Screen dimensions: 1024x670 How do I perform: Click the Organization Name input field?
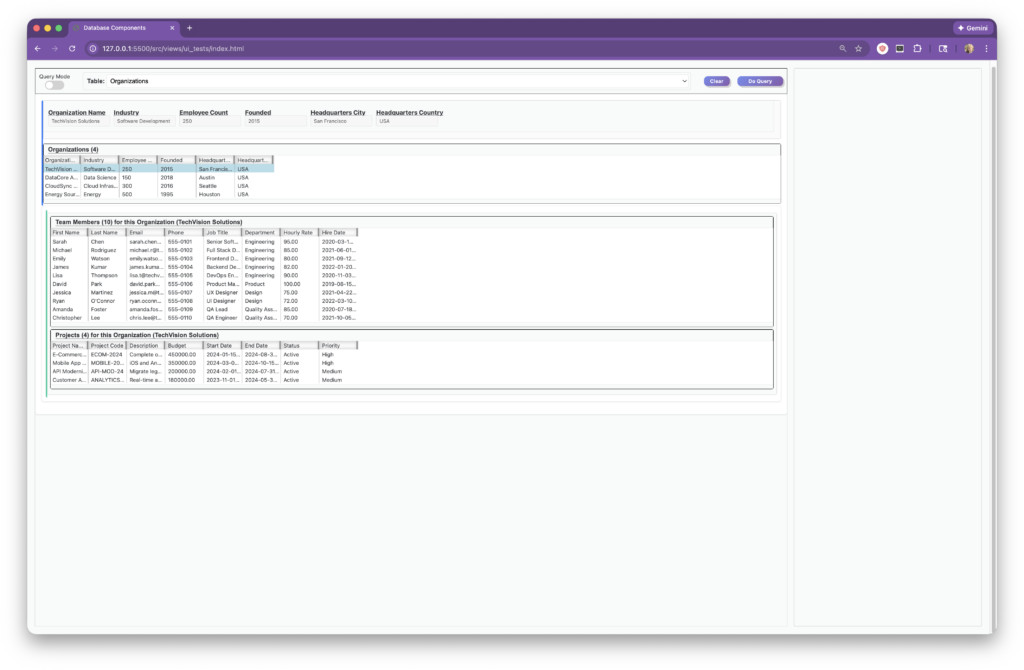tap(76, 121)
